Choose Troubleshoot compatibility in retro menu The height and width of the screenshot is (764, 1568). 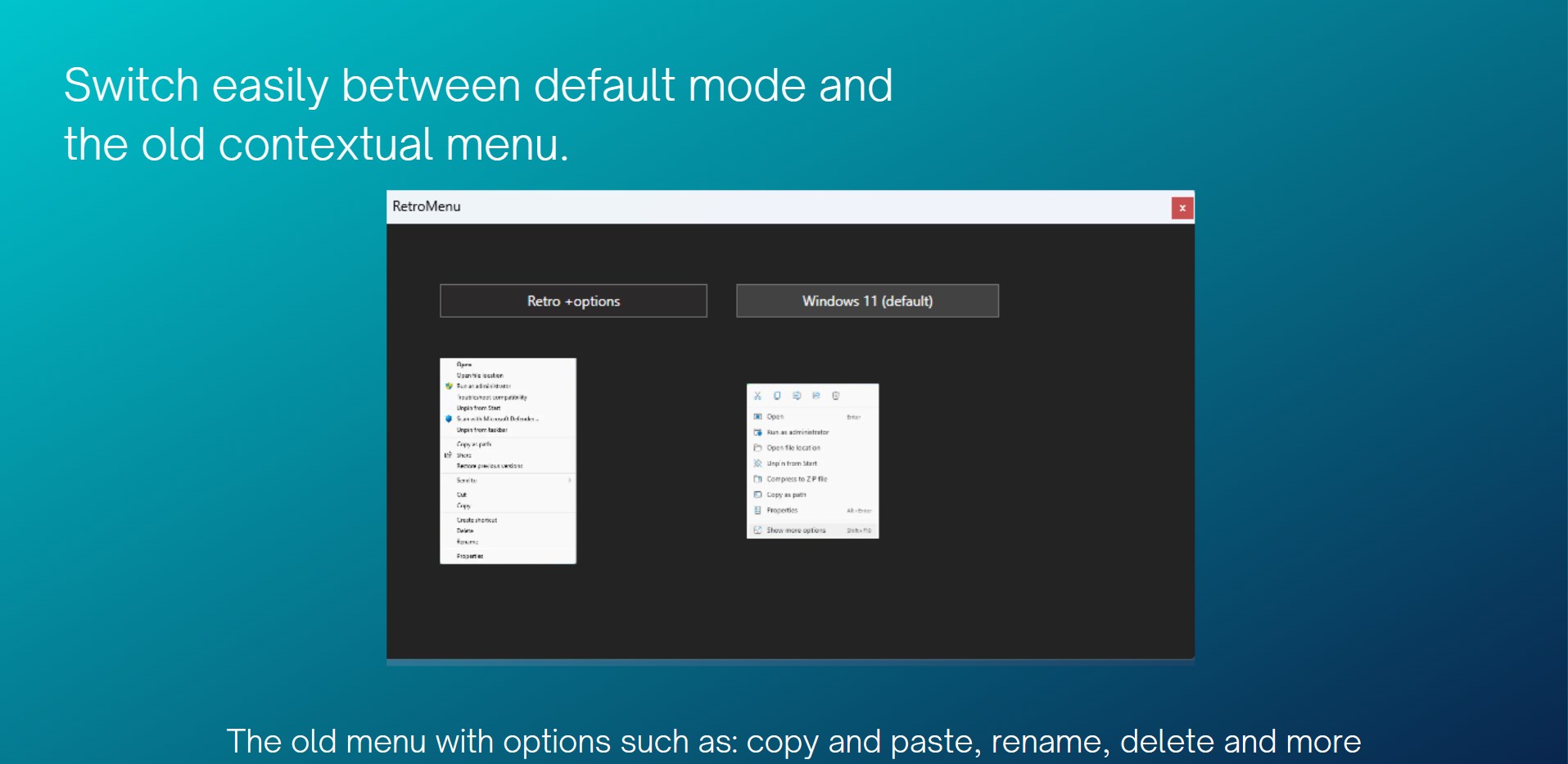pos(492,397)
